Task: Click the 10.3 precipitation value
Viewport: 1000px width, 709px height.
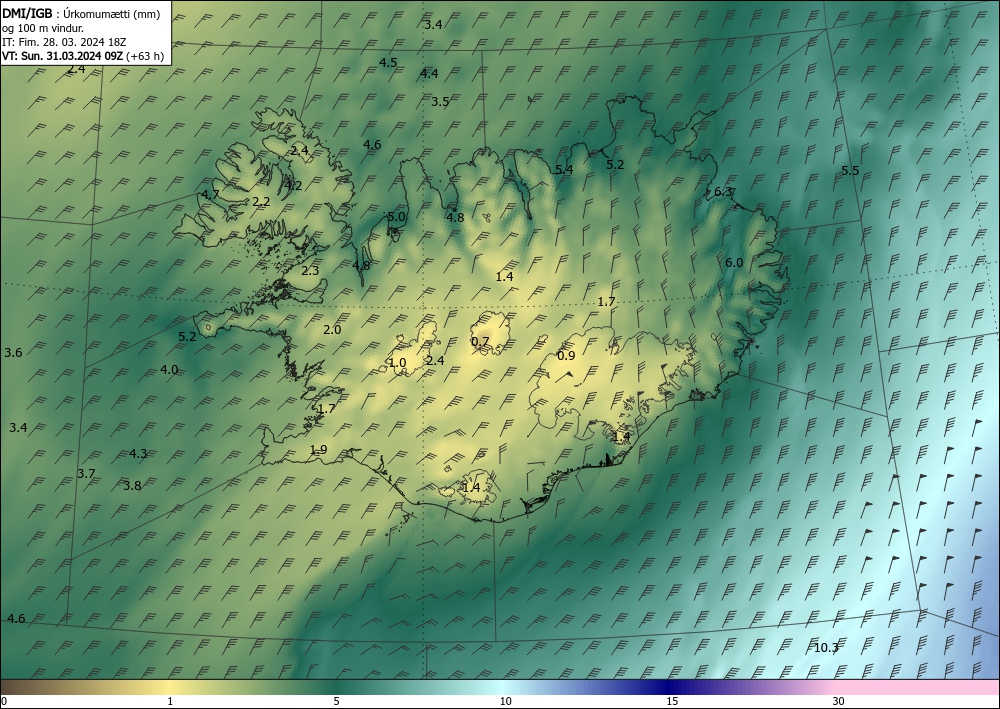Action: [826, 648]
